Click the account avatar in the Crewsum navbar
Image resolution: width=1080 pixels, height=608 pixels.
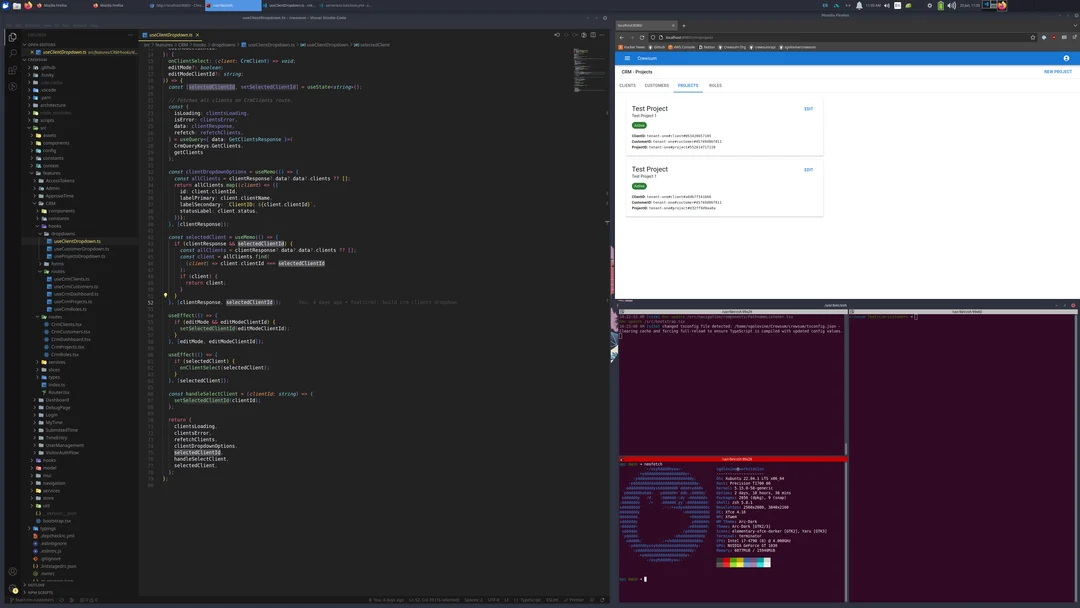(1066, 58)
